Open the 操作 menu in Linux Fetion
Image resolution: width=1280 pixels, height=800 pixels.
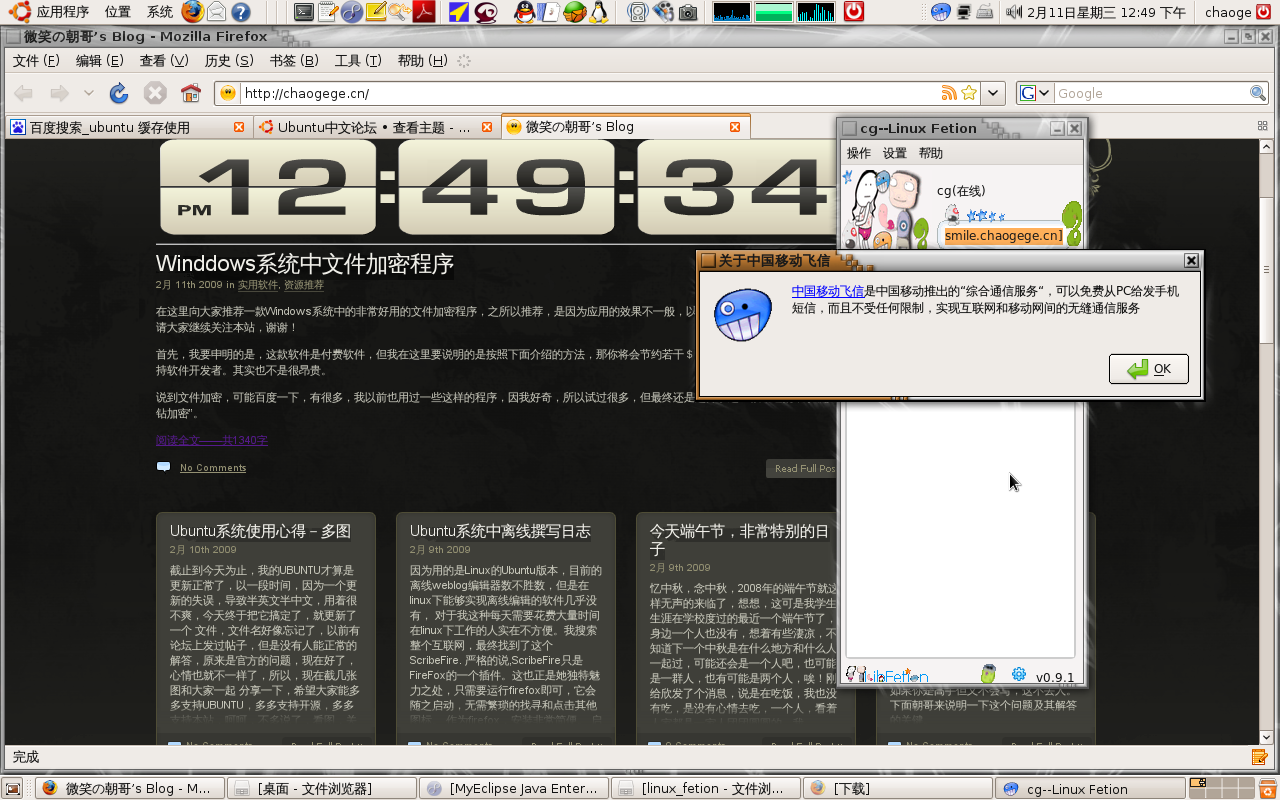[859, 153]
